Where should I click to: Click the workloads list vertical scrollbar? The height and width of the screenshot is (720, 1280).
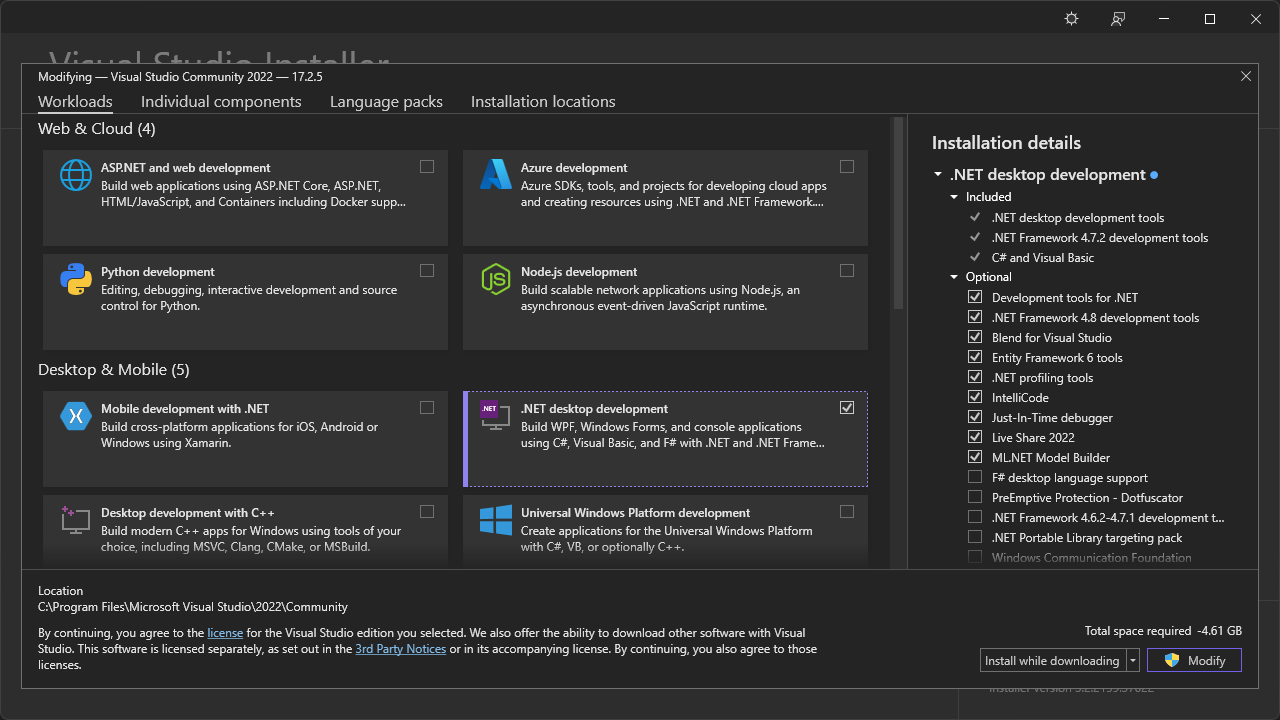tap(898, 214)
